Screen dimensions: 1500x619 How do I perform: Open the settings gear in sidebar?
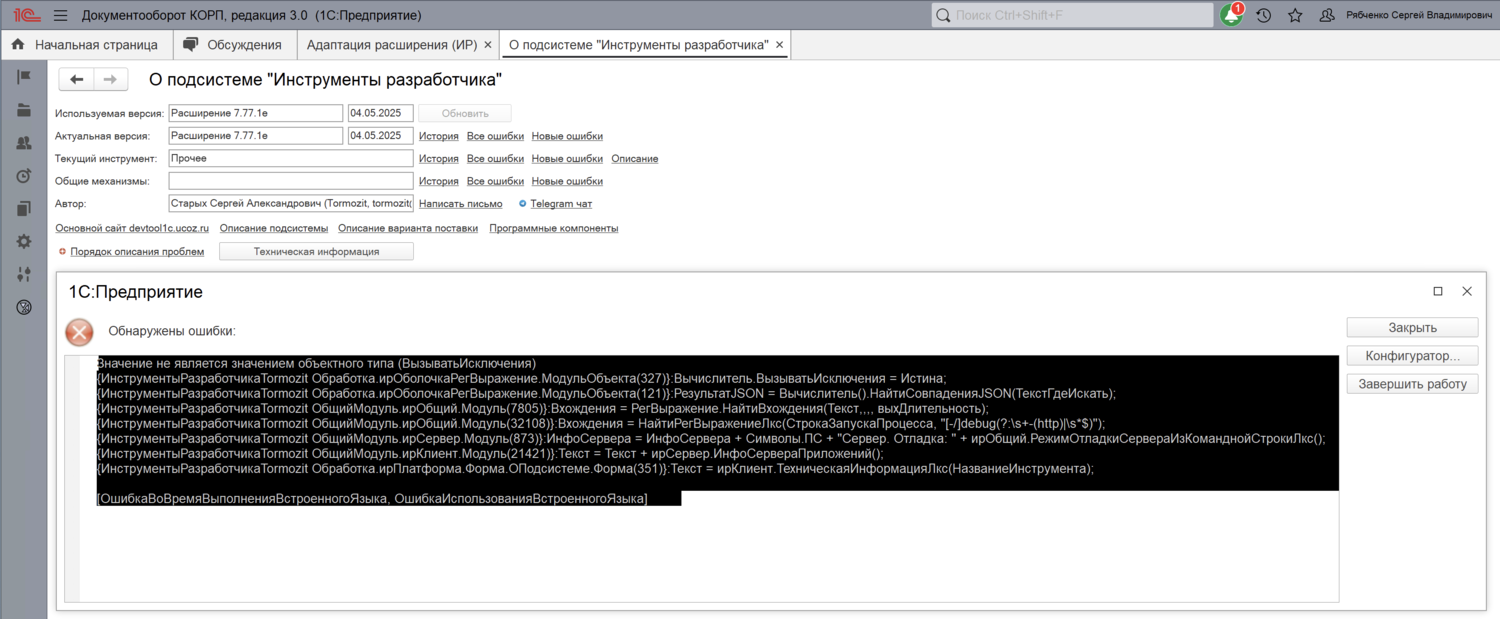[x=24, y=241]
